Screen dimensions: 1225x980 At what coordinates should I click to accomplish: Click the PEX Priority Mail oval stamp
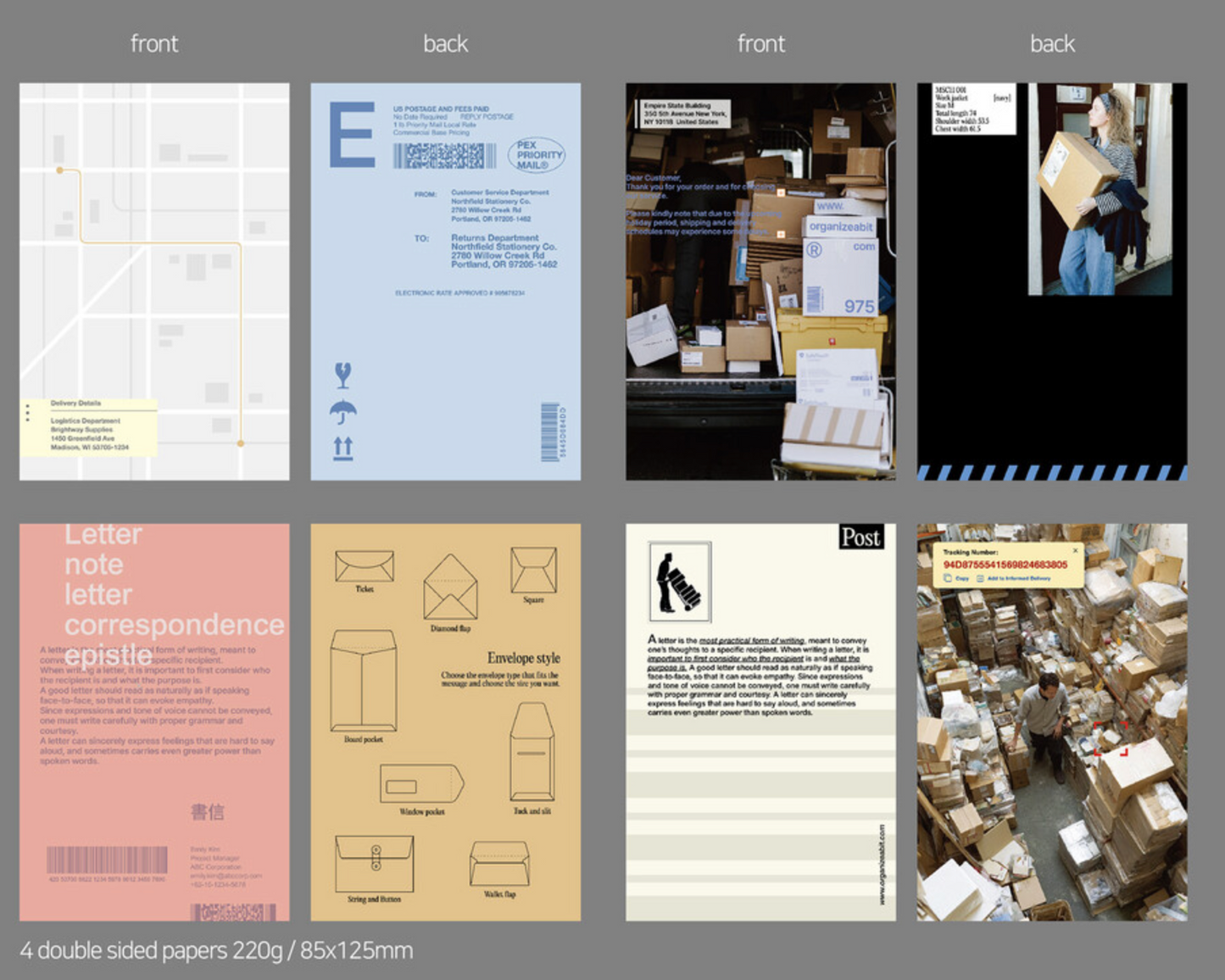pyautogui.click(x=537, y=155)
